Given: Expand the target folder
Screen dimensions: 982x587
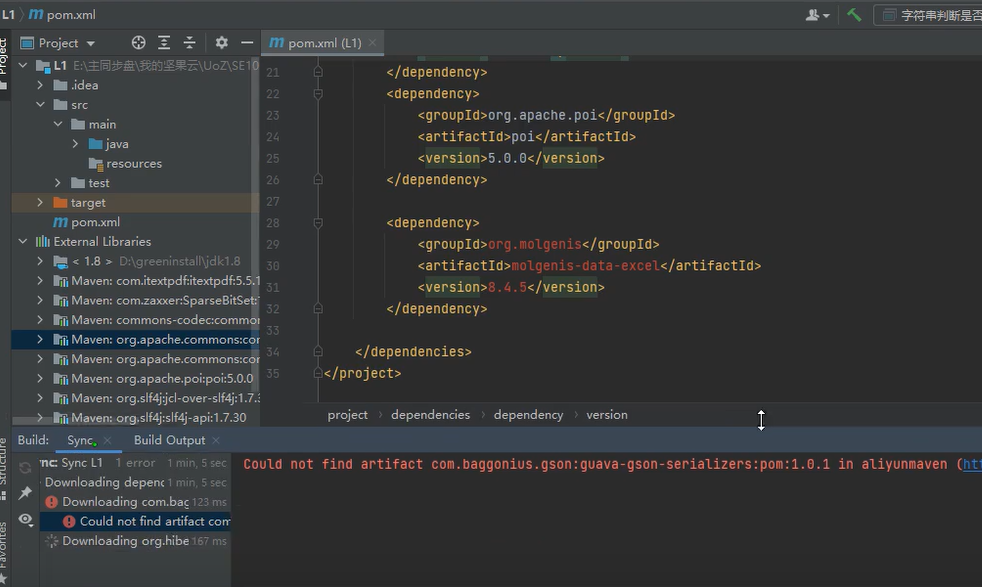Looking at the screenshot, I should point(40,202).
